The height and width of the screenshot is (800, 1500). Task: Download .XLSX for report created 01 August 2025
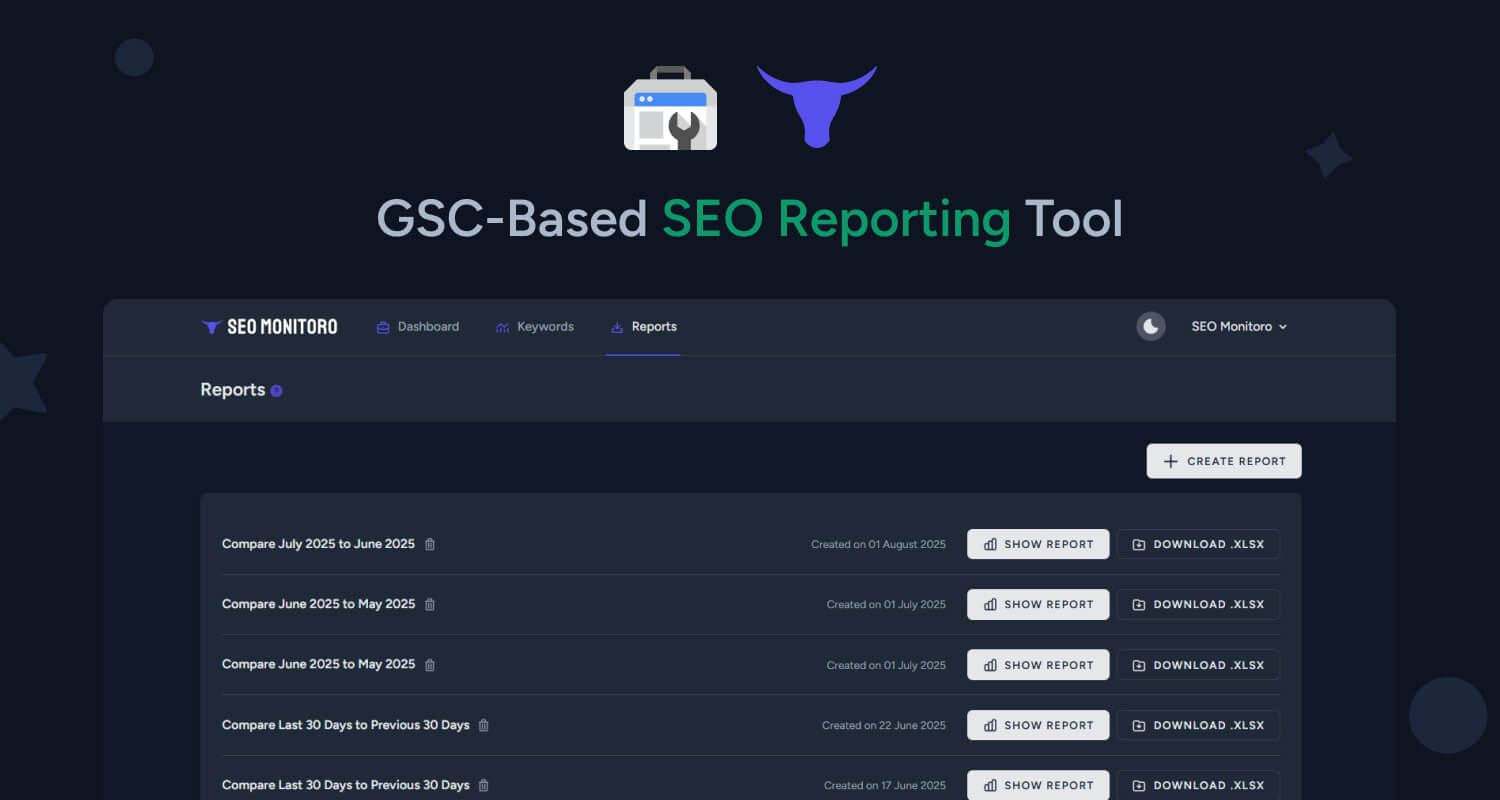(x=1198, y=544)
